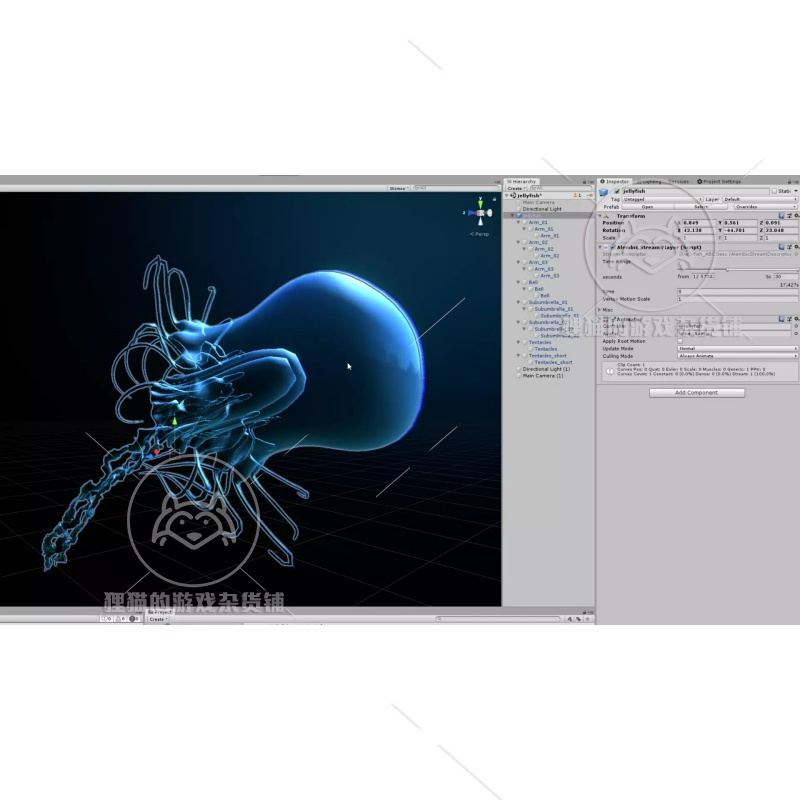Image resolution: width=800 pixels, height=800 pixels.
Task: Open the prefab Overrides dropdown
Action: click(766, 207)
